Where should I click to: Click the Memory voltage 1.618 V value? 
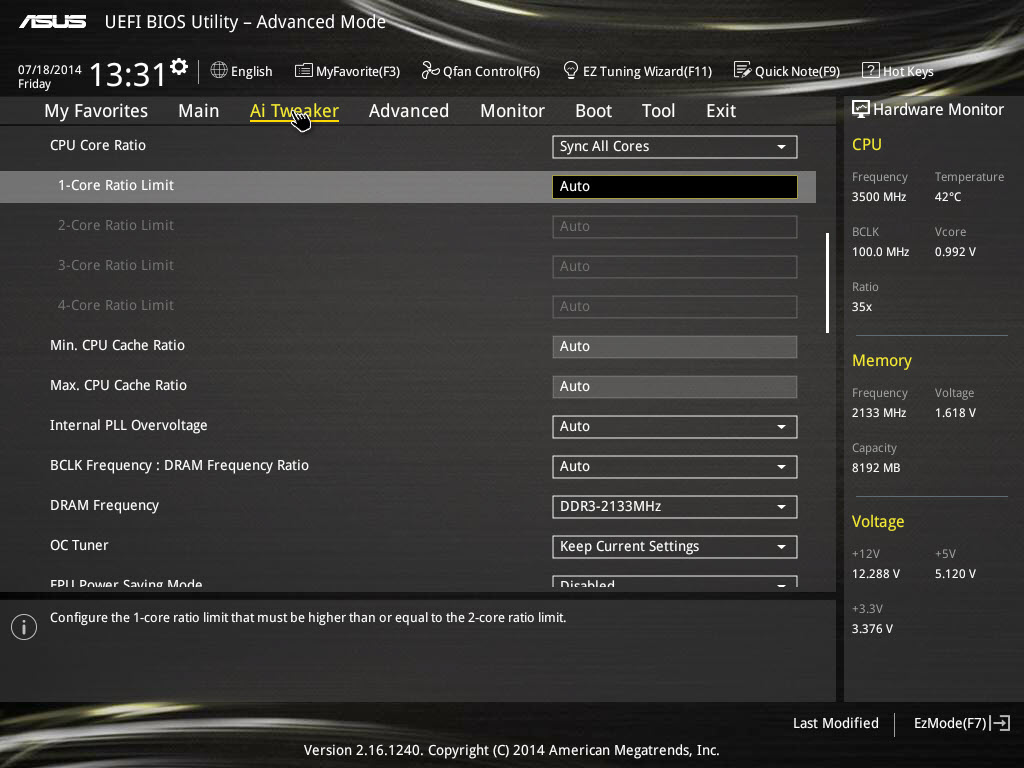955,413
